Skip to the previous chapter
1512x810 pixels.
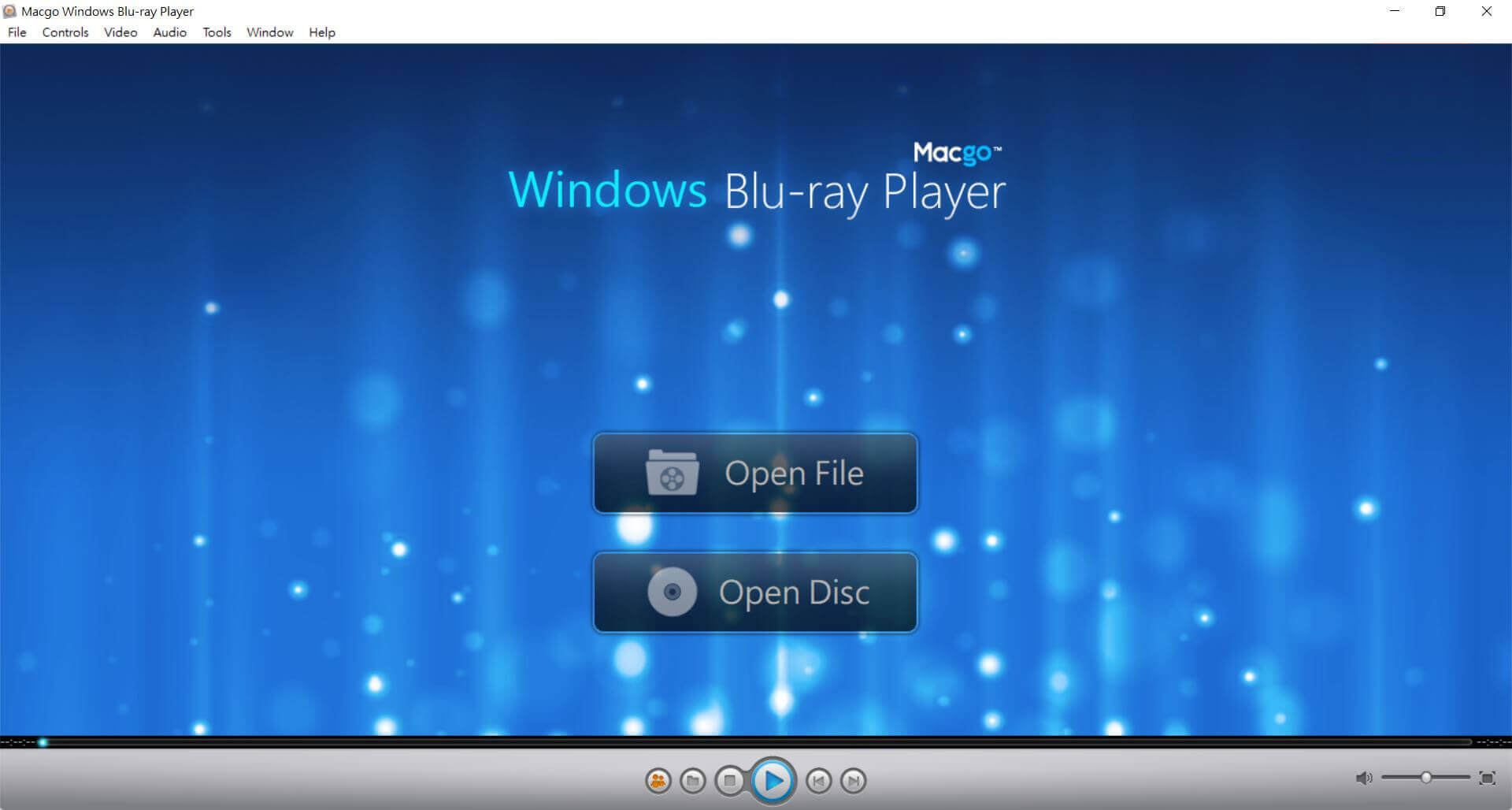coord(818,781)
